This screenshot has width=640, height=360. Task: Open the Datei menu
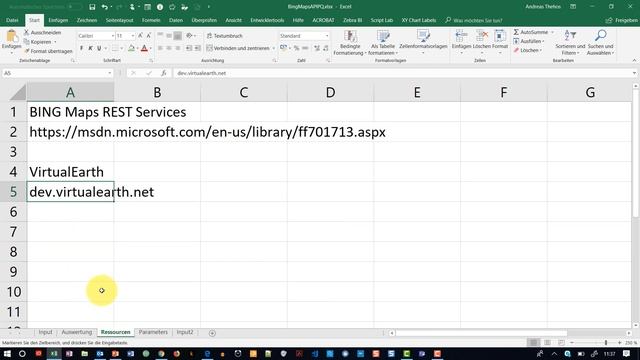[12, 20]
